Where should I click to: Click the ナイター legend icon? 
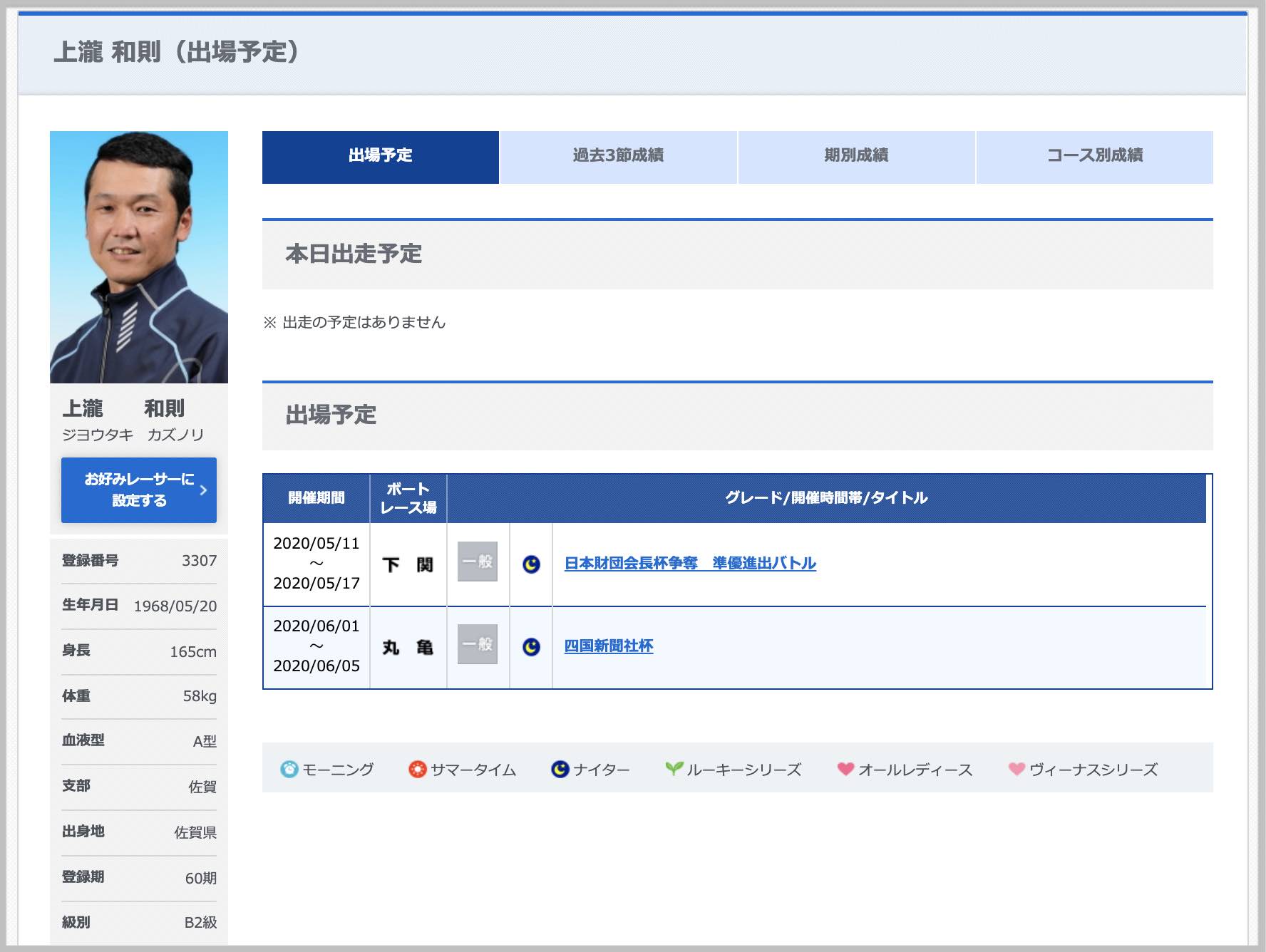[x=560, y=770]
